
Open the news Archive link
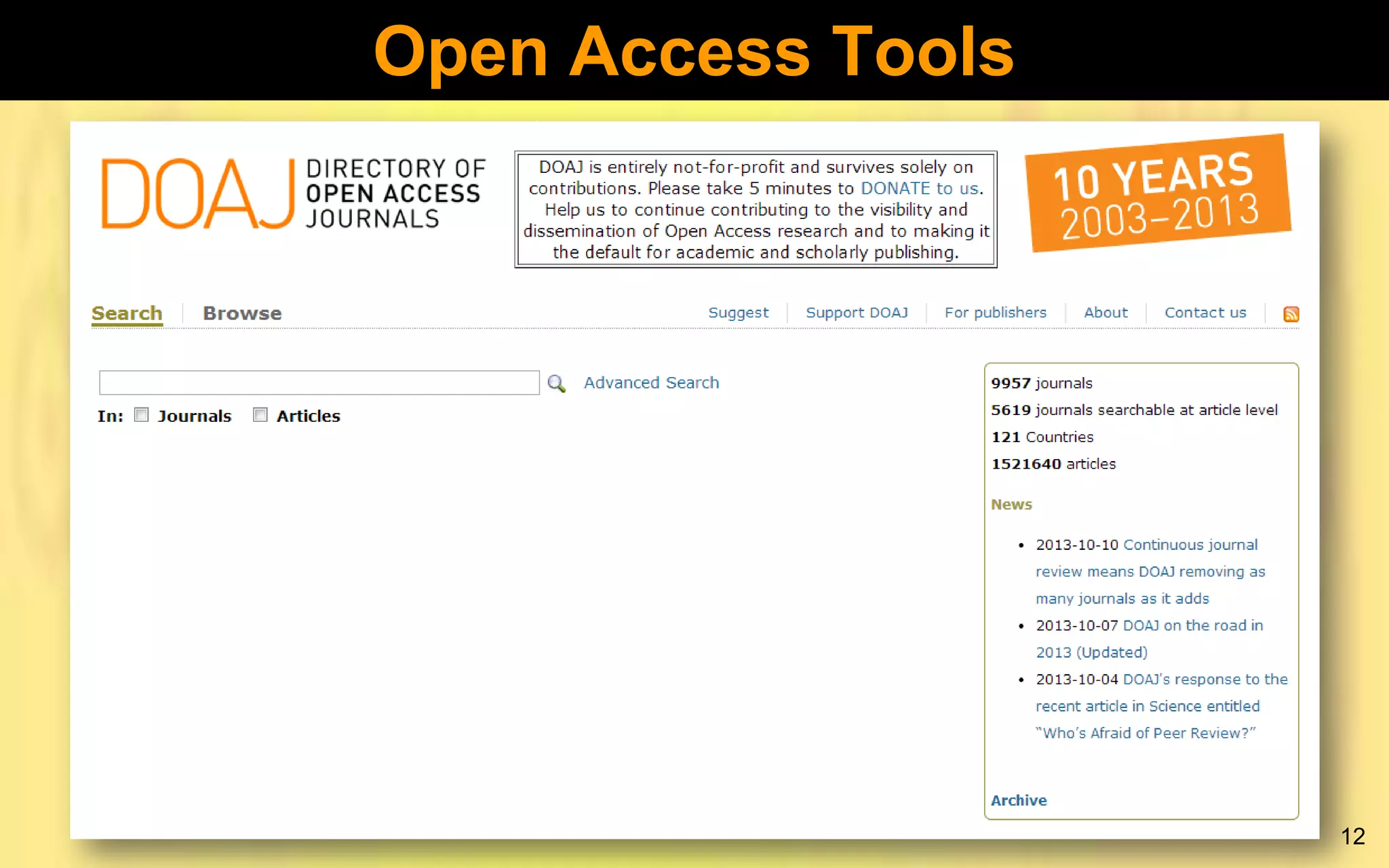pos(1019,800)
